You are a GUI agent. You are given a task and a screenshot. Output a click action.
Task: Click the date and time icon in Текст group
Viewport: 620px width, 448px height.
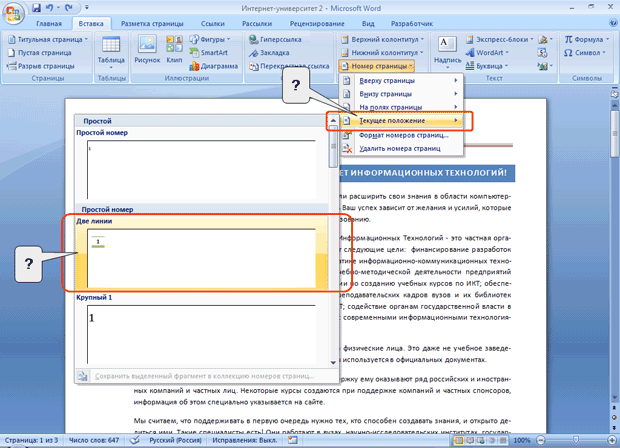542,53
